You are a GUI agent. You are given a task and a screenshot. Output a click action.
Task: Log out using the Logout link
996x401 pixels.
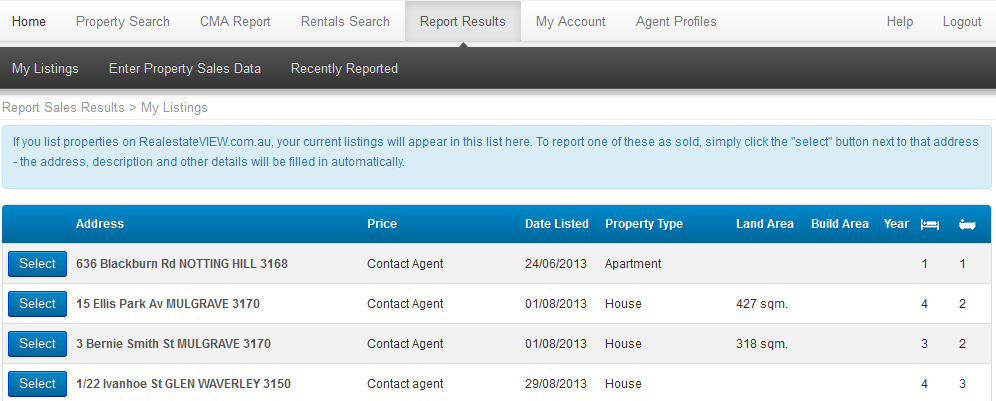[x=962, y=21]
